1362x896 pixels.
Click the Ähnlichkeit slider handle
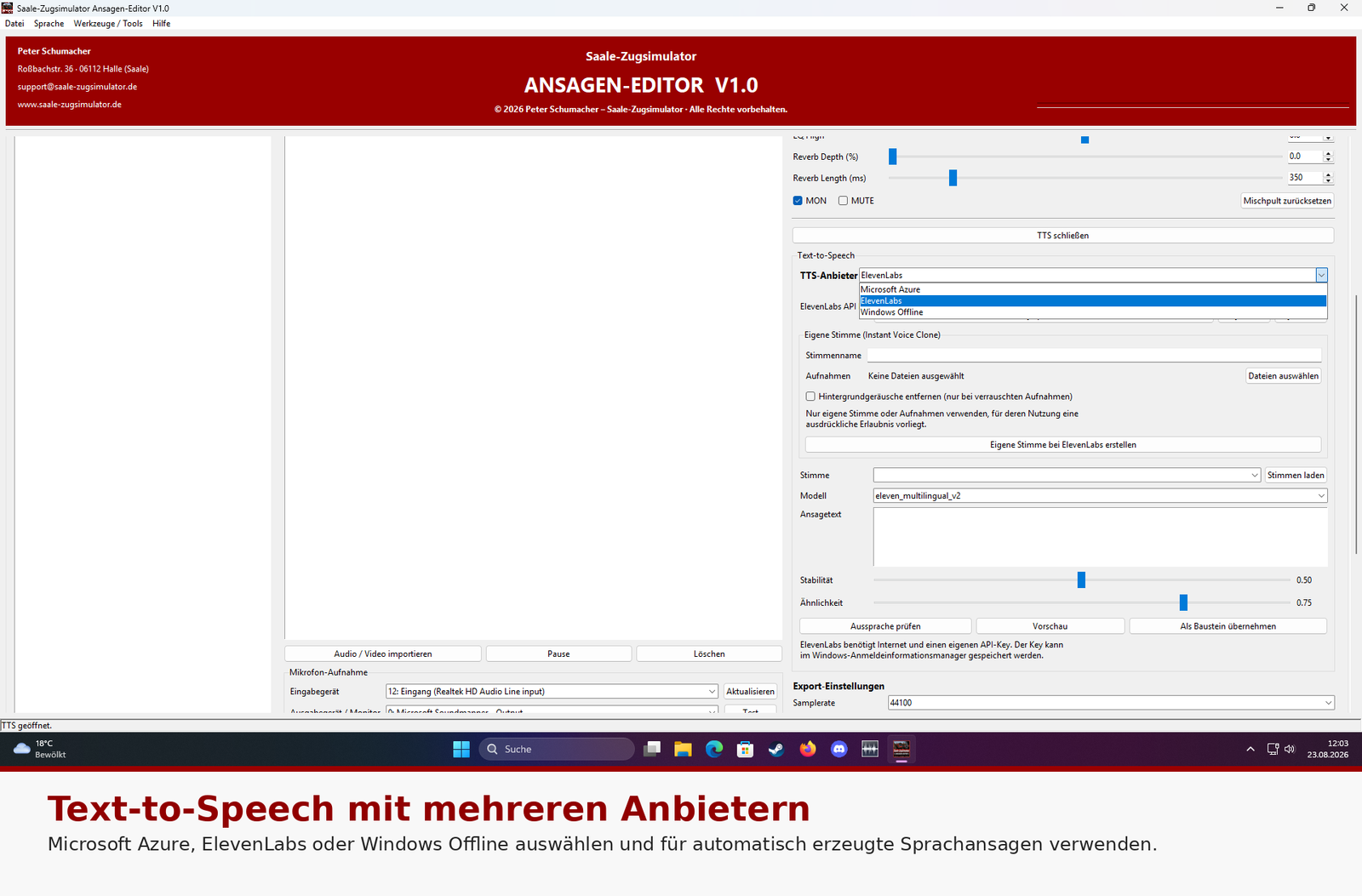(x=1183, y=602)
